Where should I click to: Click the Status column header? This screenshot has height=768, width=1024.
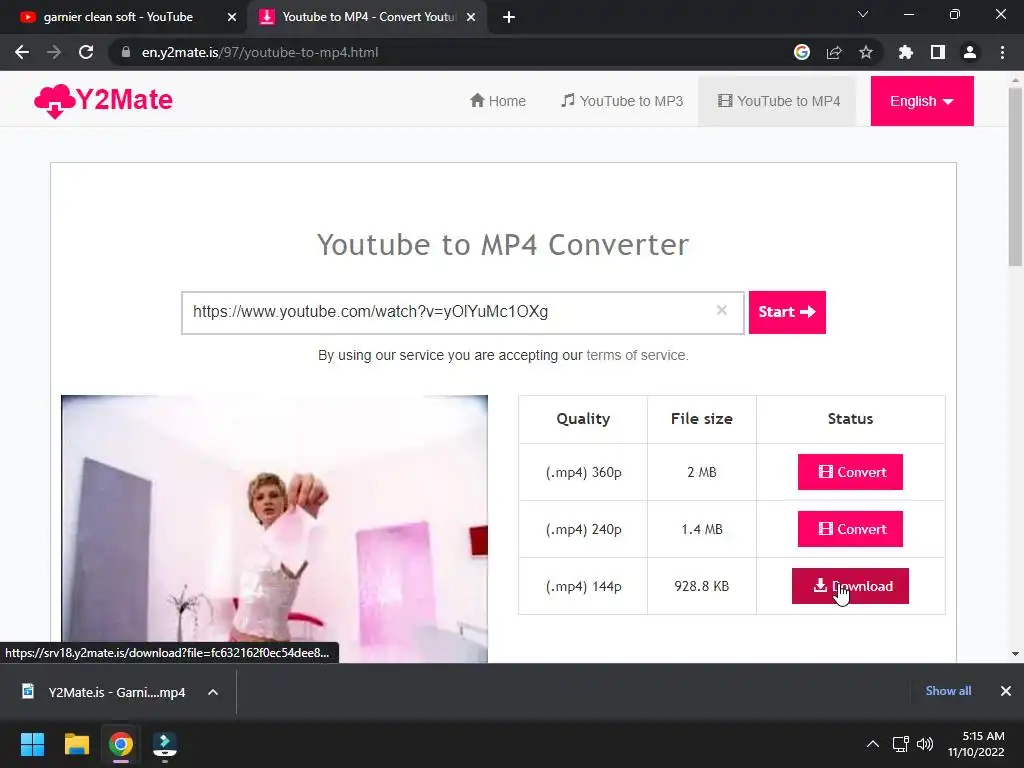(850, 419)
